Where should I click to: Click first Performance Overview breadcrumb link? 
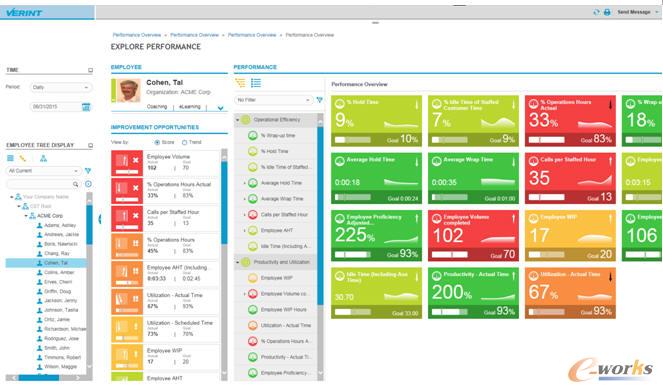coord(137,35)
